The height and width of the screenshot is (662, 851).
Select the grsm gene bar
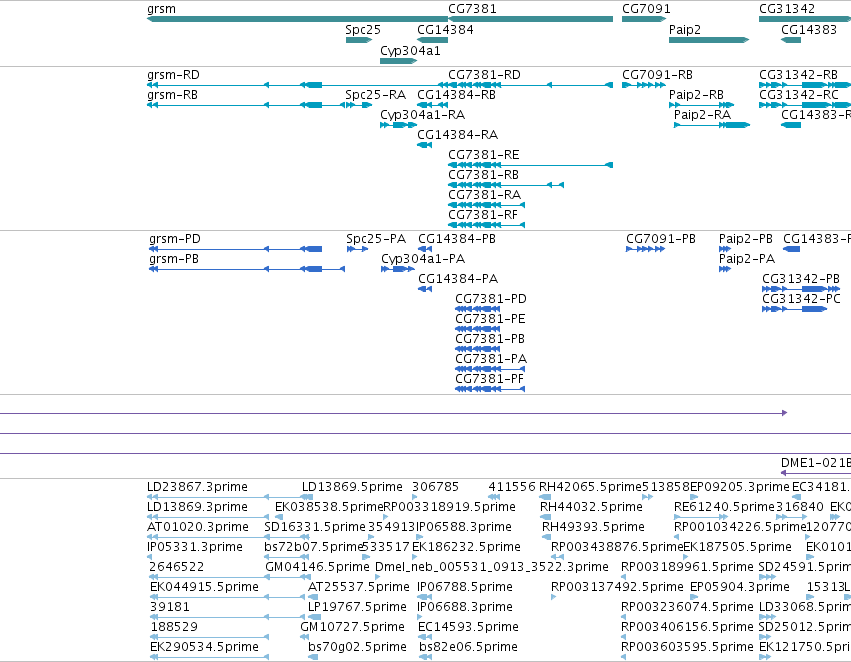pyautogui.click(x=297, y=19)
